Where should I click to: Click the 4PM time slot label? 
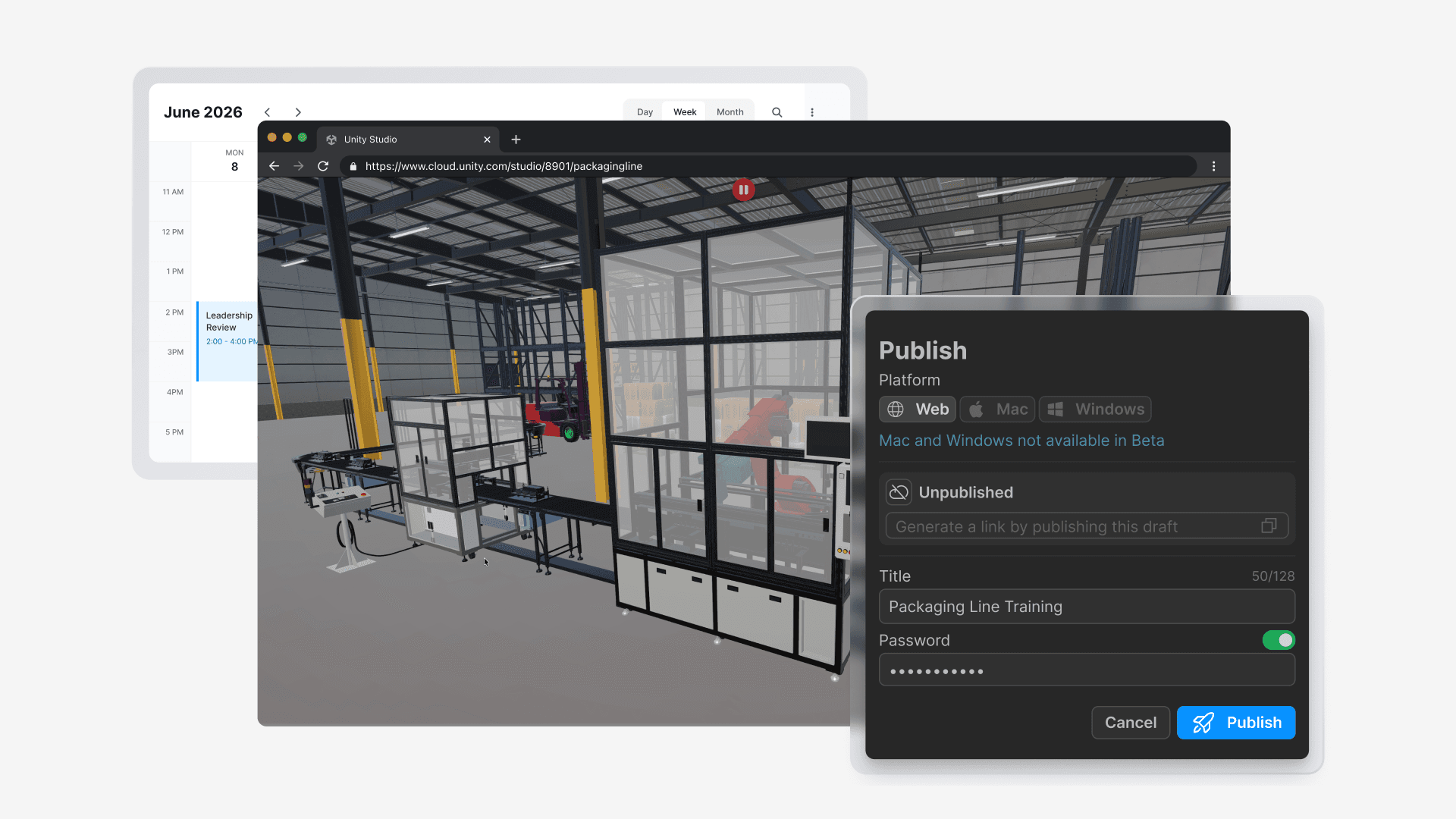point(175,392)
